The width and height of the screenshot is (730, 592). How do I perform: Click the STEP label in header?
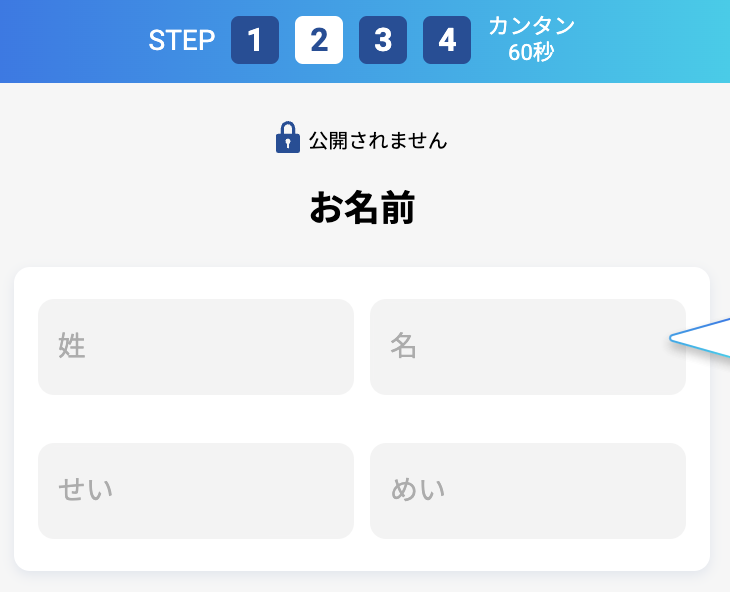point(182,40)
